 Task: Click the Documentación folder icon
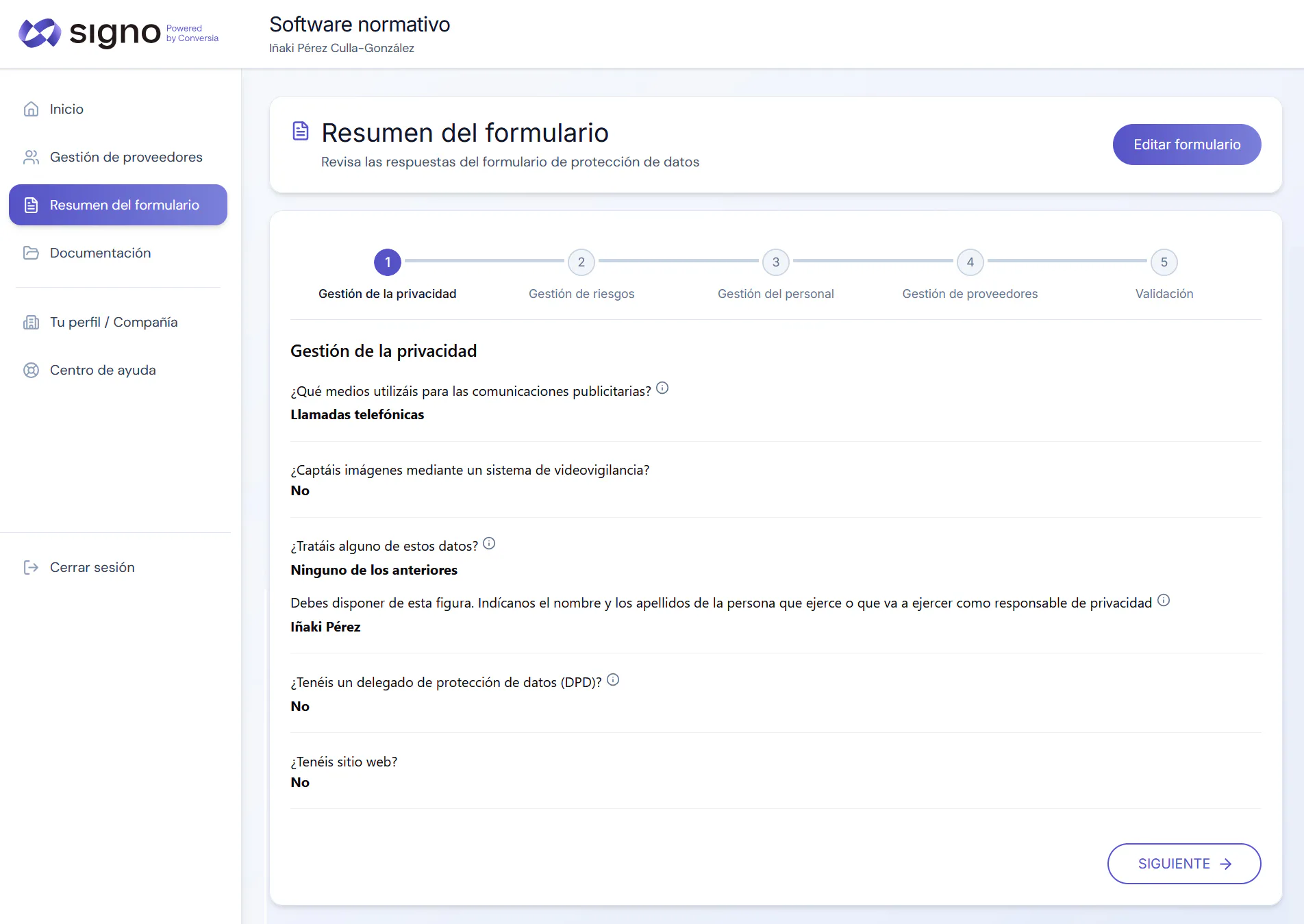tap(31, 253)
